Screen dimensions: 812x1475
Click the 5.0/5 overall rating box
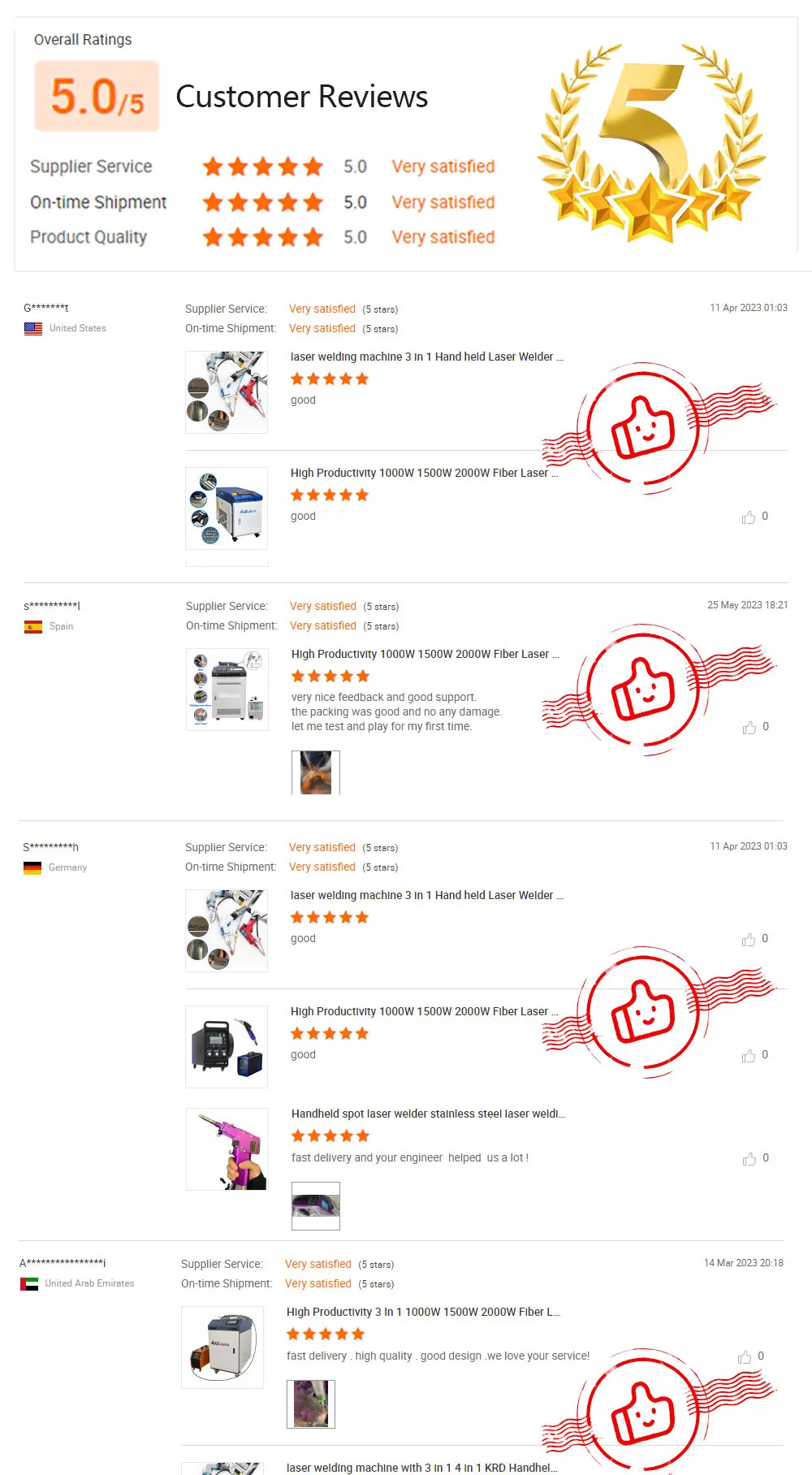click(97, 96)
